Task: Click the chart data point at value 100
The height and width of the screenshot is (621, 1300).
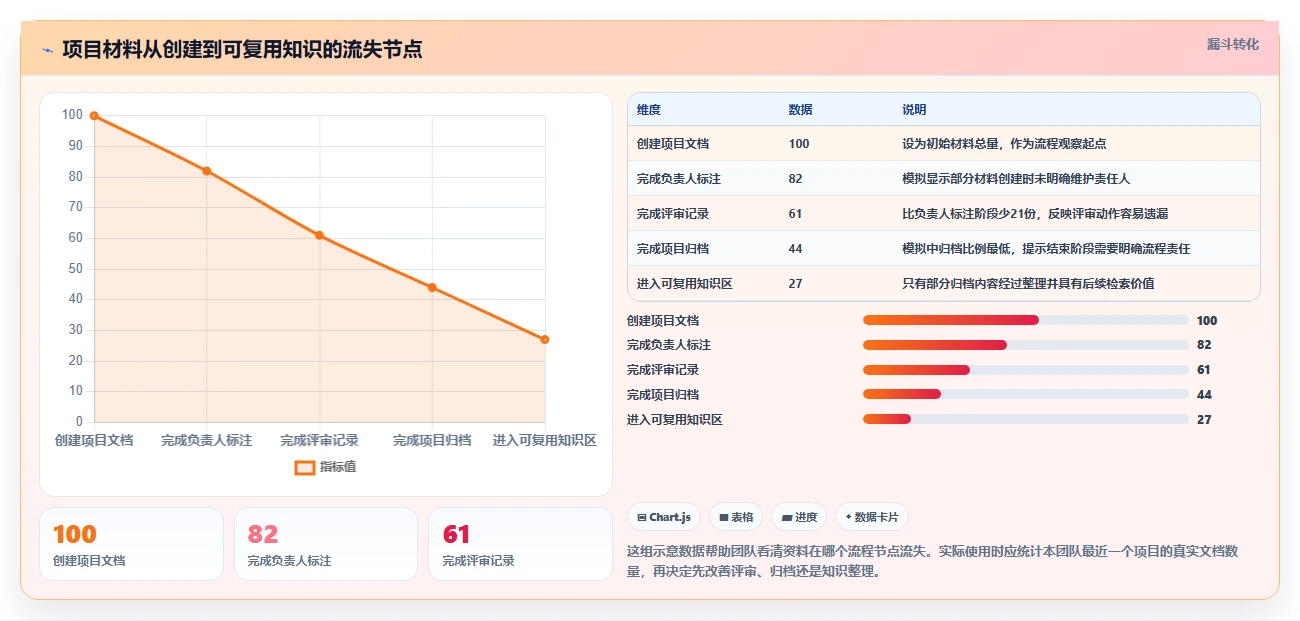Action: [94, 116]
